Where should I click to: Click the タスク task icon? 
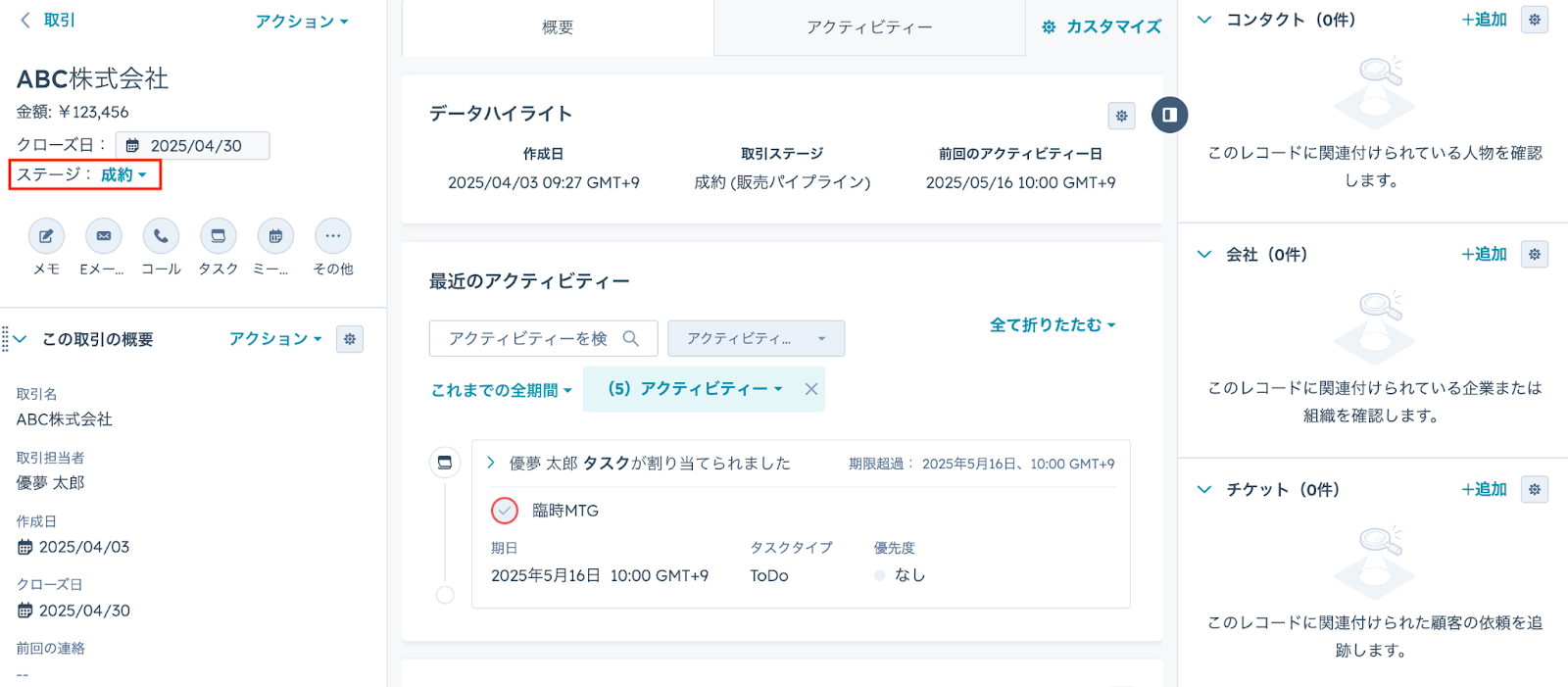point(219,236)
